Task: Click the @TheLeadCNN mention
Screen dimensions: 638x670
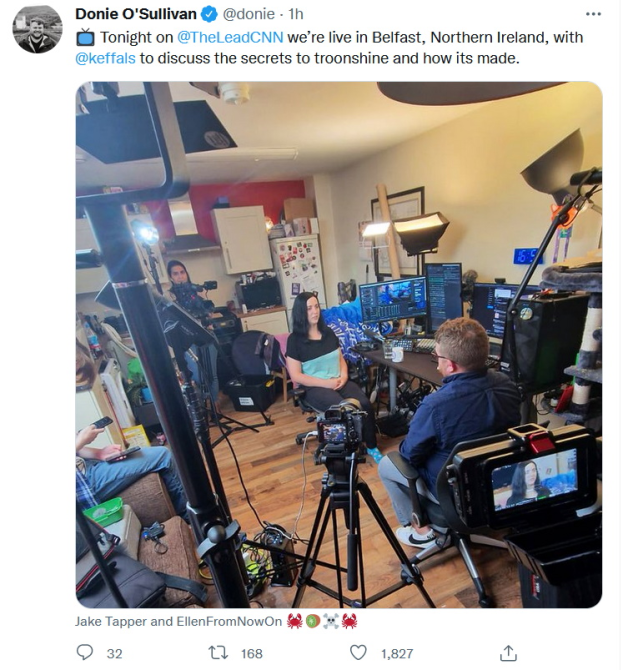Action: tap(230, 37)
